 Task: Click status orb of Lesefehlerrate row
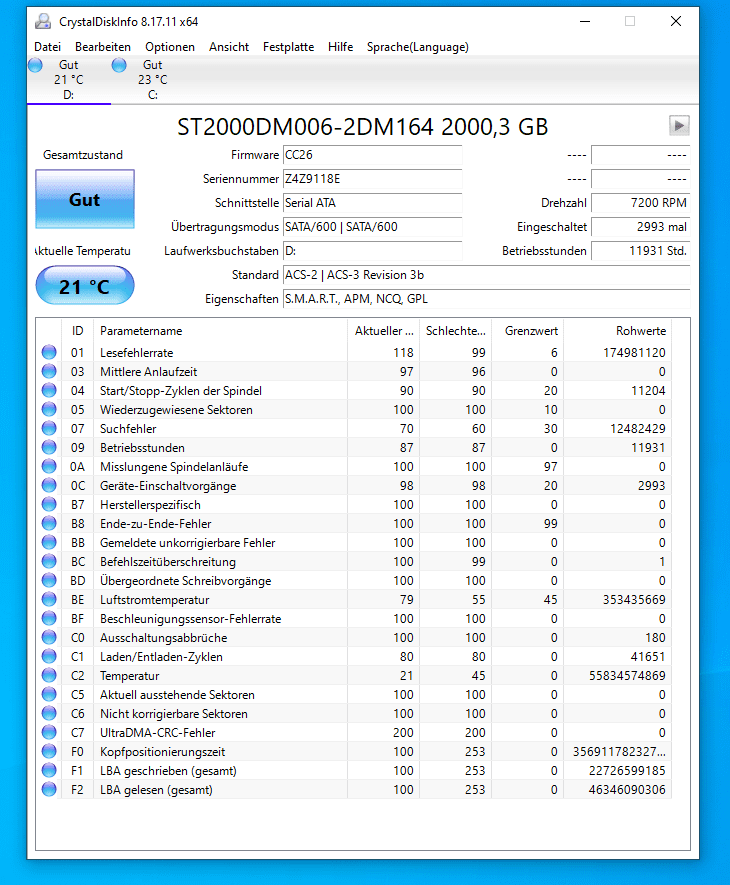click(x=49, y=352)
